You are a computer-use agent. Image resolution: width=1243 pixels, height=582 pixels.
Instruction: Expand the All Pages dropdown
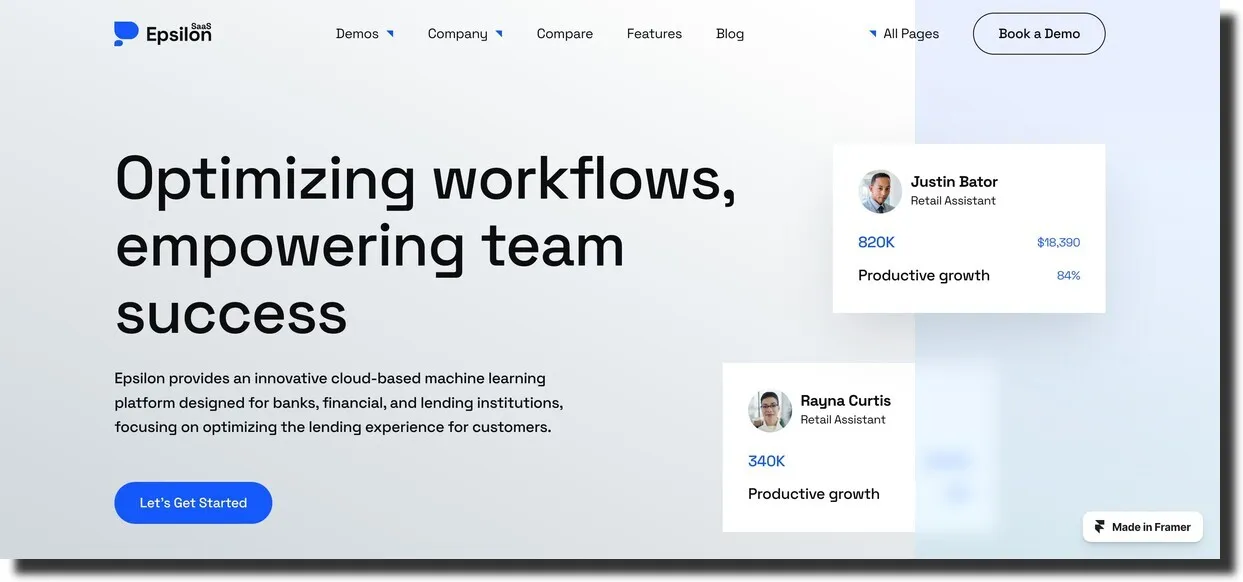point(904,34)
